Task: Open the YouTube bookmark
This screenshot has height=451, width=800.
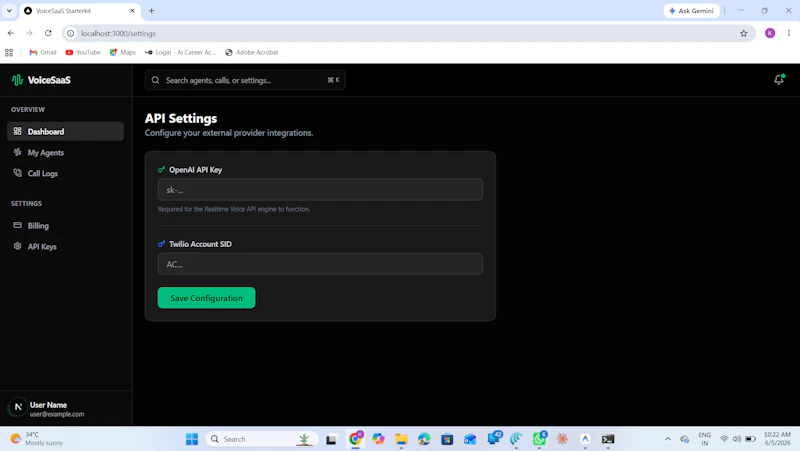Action: click(83, 52)
